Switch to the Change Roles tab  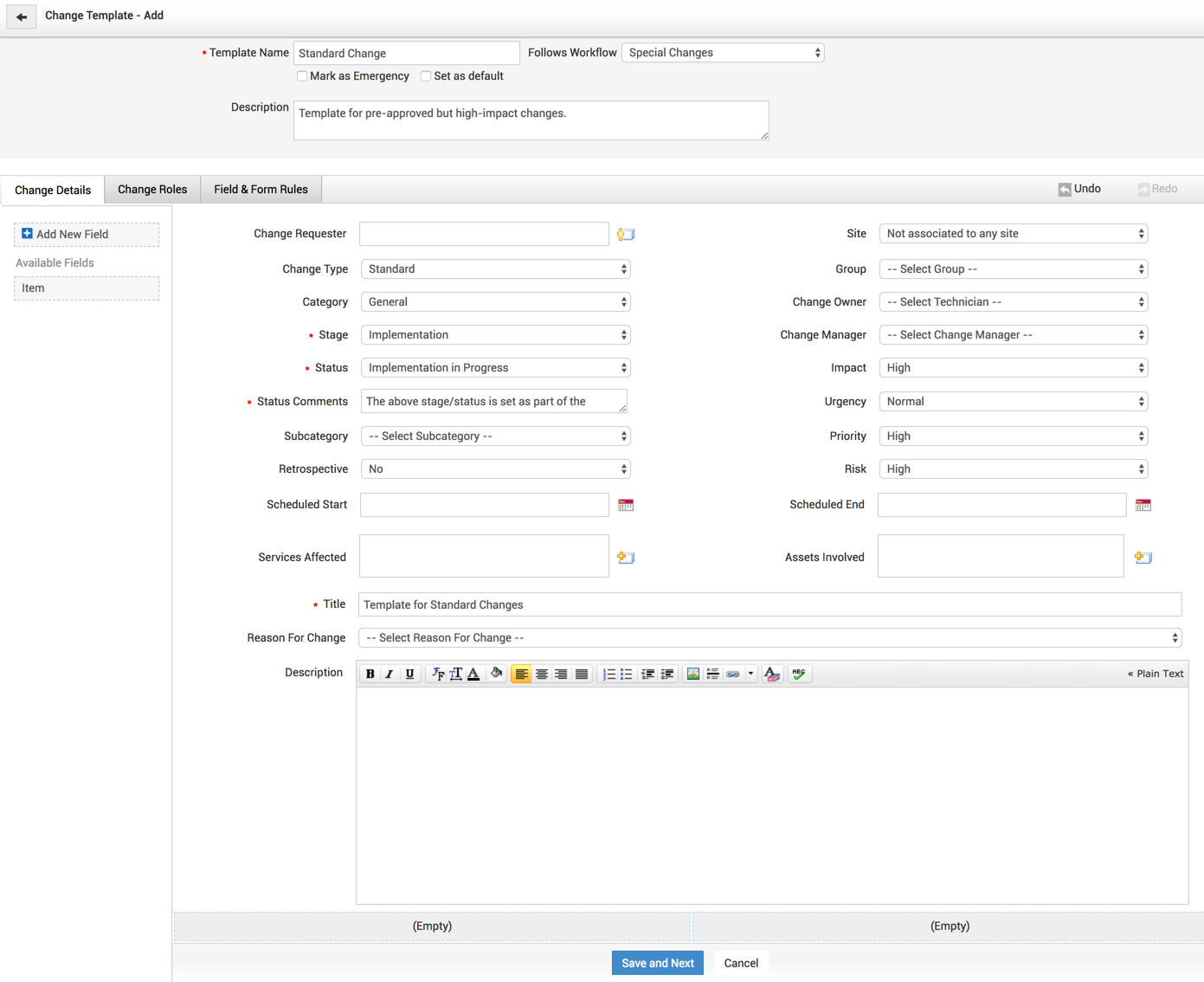click(x=152, y=190)
